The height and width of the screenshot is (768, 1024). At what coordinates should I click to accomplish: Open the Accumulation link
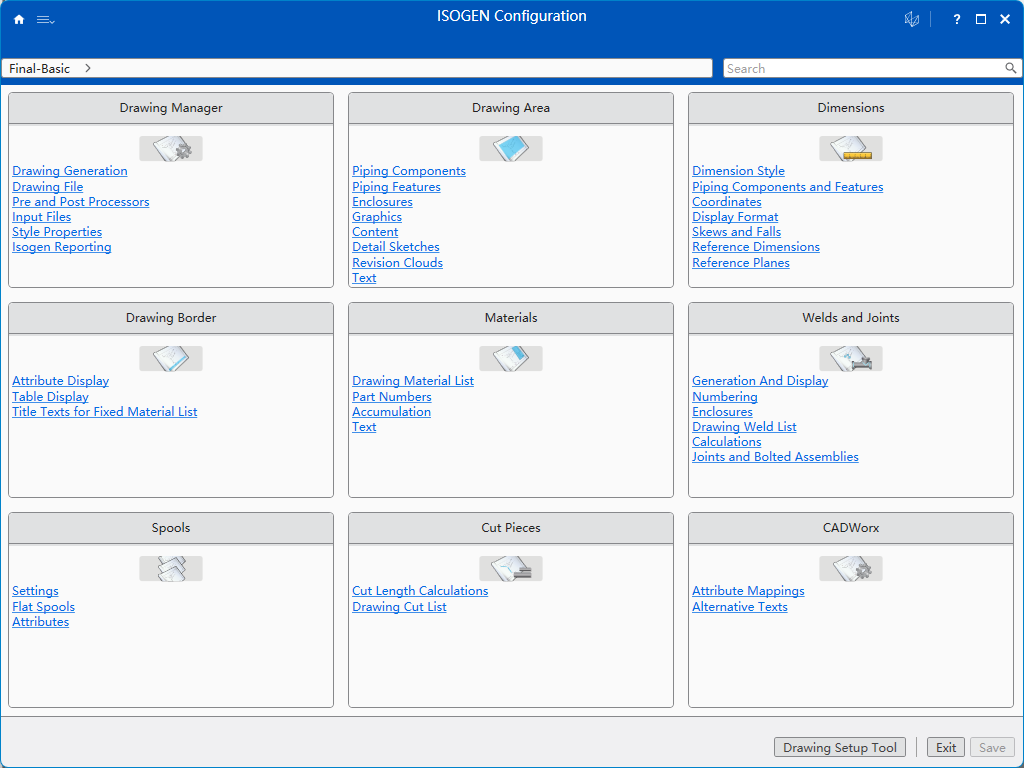(x=391, y=411)
